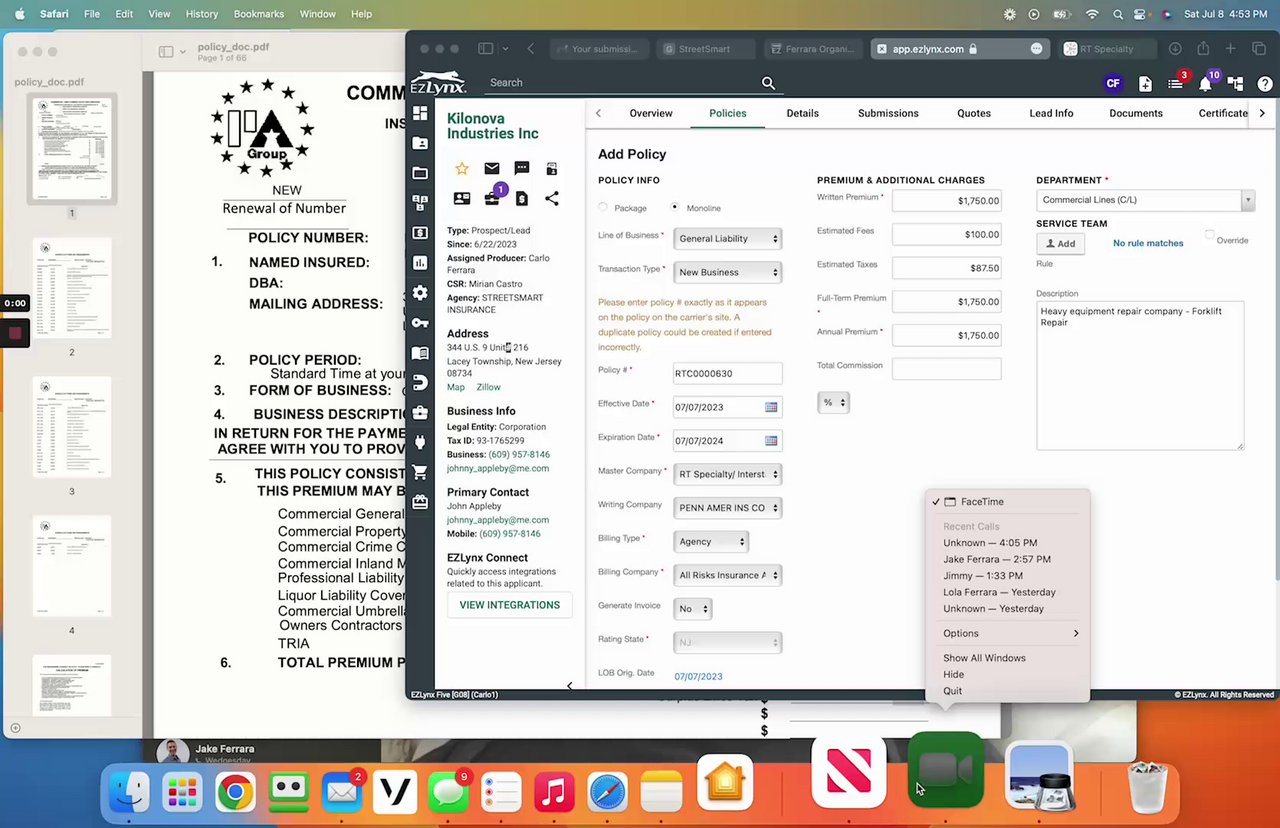Image resolution: width=1280 pixels, height=828 pixels.
Task: Click the Policy # input field
Action: 727,374
